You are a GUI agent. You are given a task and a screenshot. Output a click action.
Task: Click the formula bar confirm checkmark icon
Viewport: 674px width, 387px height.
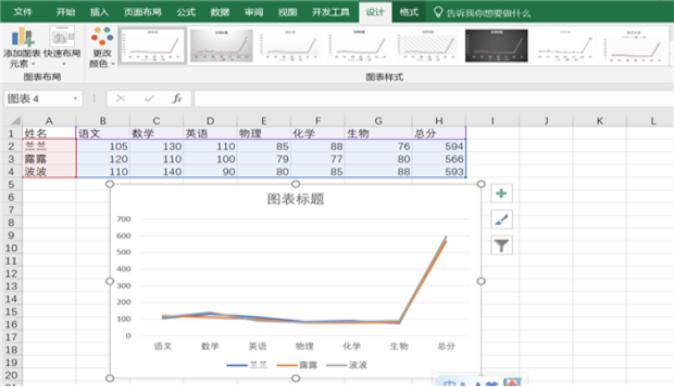tap(149, 99)
